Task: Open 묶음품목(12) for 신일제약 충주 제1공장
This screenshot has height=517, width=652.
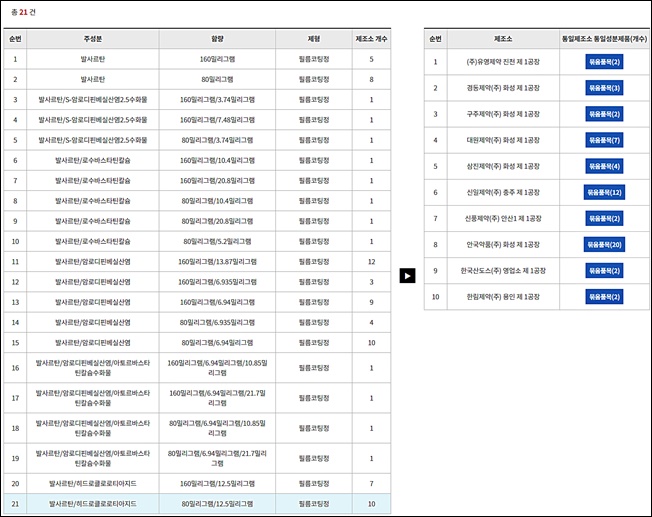Action: point(604,193)
